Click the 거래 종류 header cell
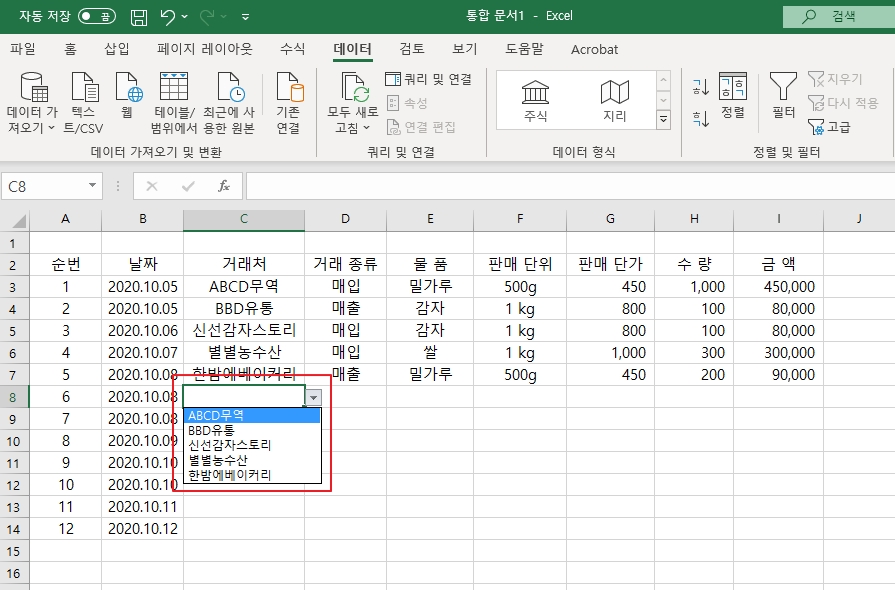The image size is (895, 590). pyautogui.click(x=345, y=264)
